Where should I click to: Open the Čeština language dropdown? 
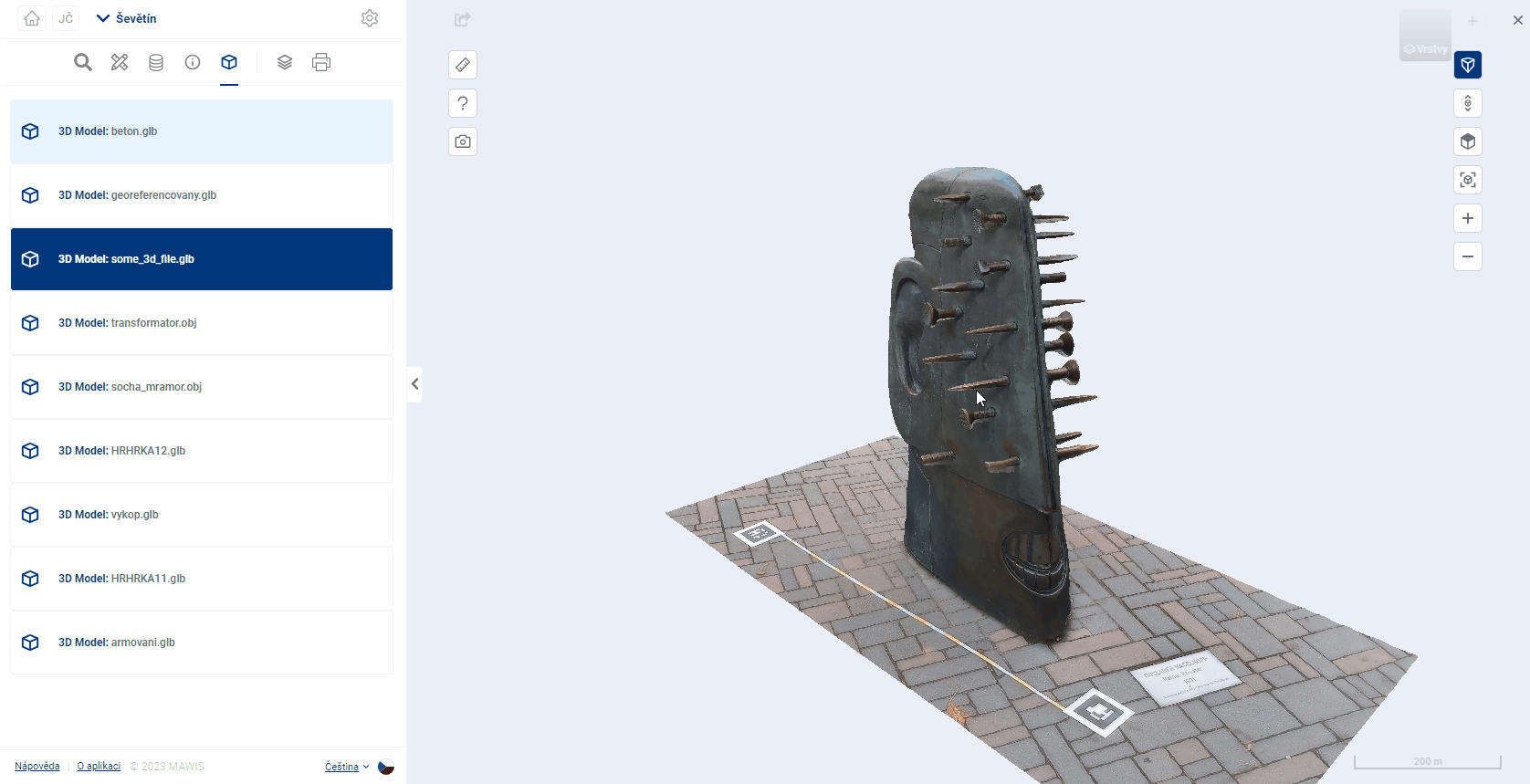[x=347, y=767]
